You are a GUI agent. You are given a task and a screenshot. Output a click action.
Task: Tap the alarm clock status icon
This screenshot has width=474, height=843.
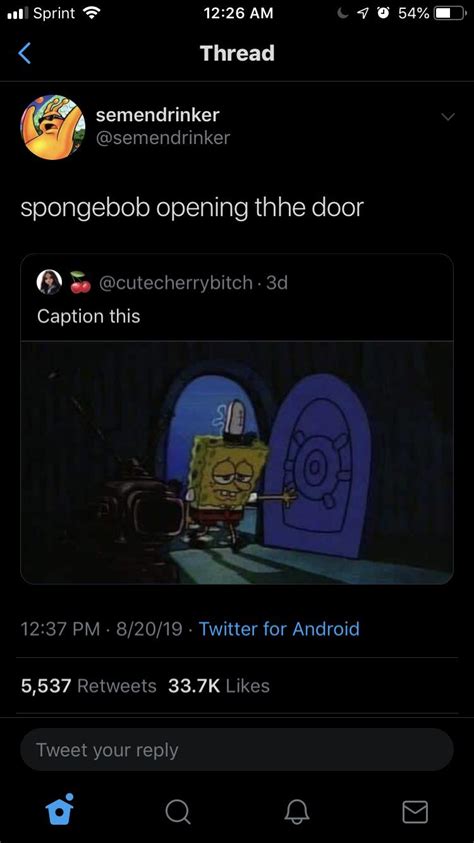point(384,13)
